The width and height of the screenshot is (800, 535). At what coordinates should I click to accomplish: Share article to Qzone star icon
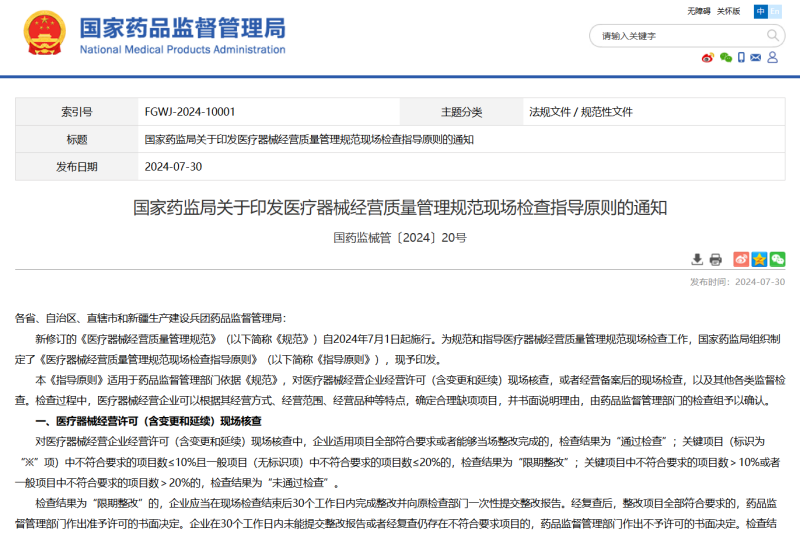click(759, 259)
